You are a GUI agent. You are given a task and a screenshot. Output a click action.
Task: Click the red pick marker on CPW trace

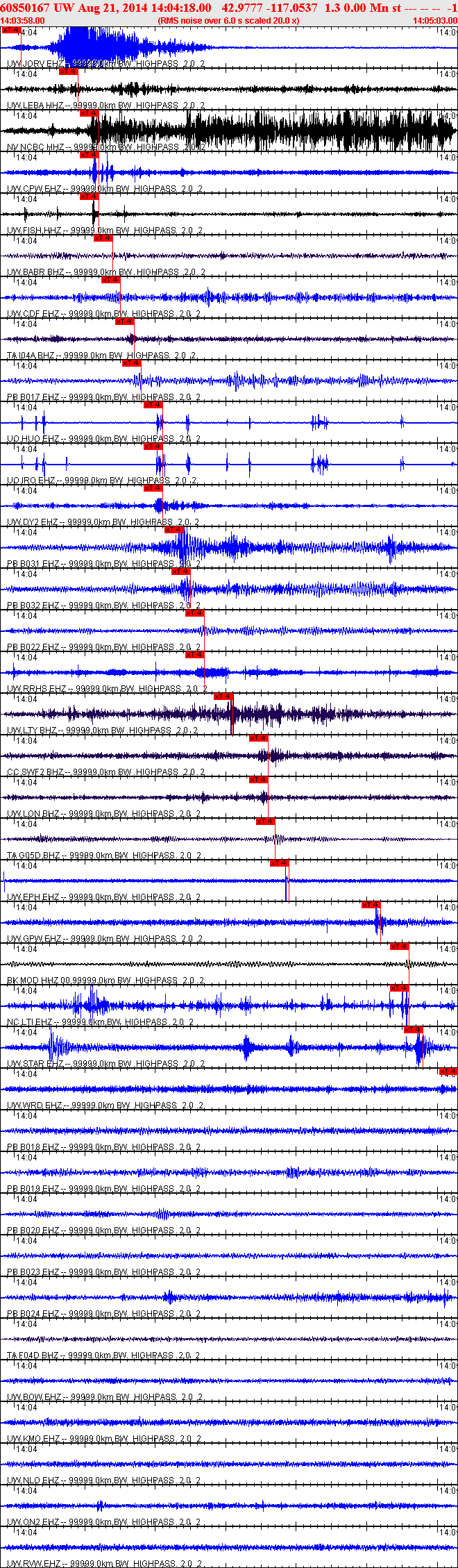coord(90,155)
